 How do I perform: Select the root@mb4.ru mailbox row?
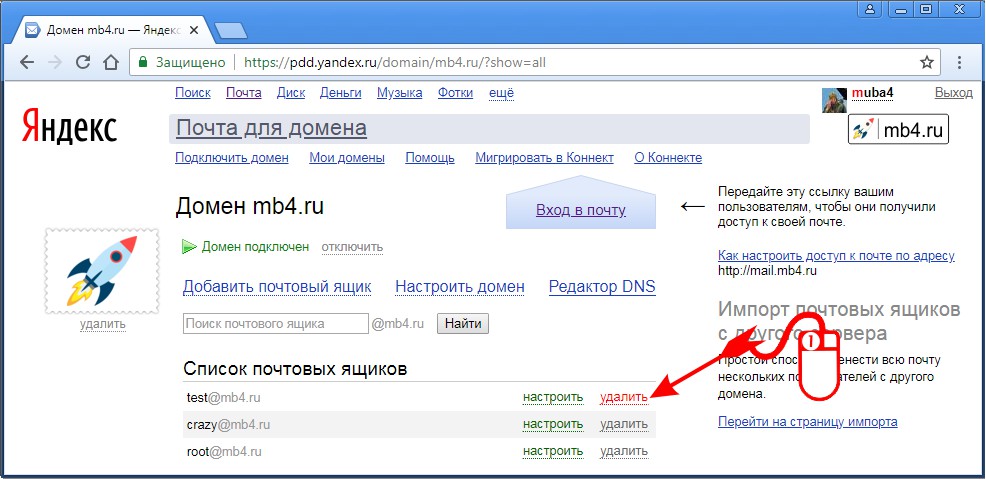(419, 451)
